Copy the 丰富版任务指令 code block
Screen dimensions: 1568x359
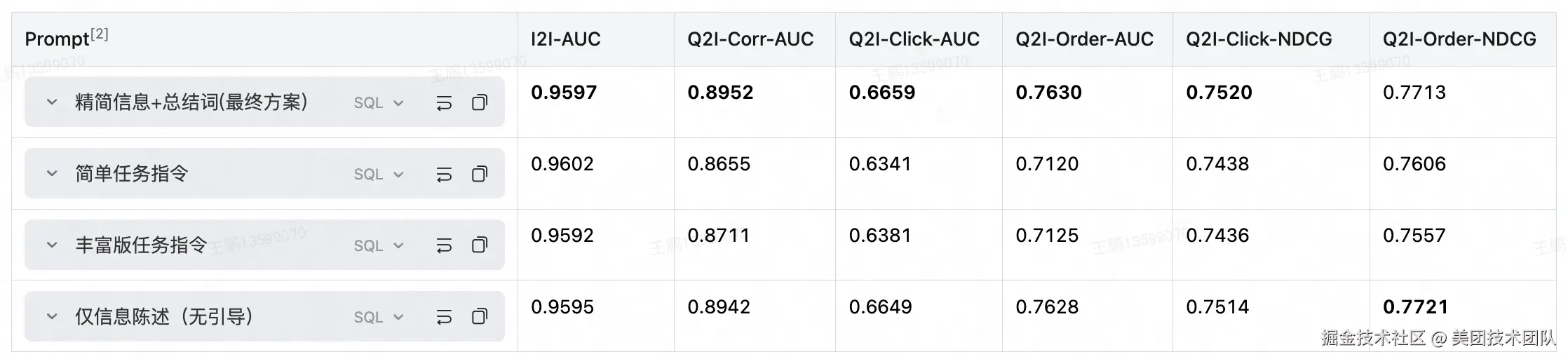480,245
